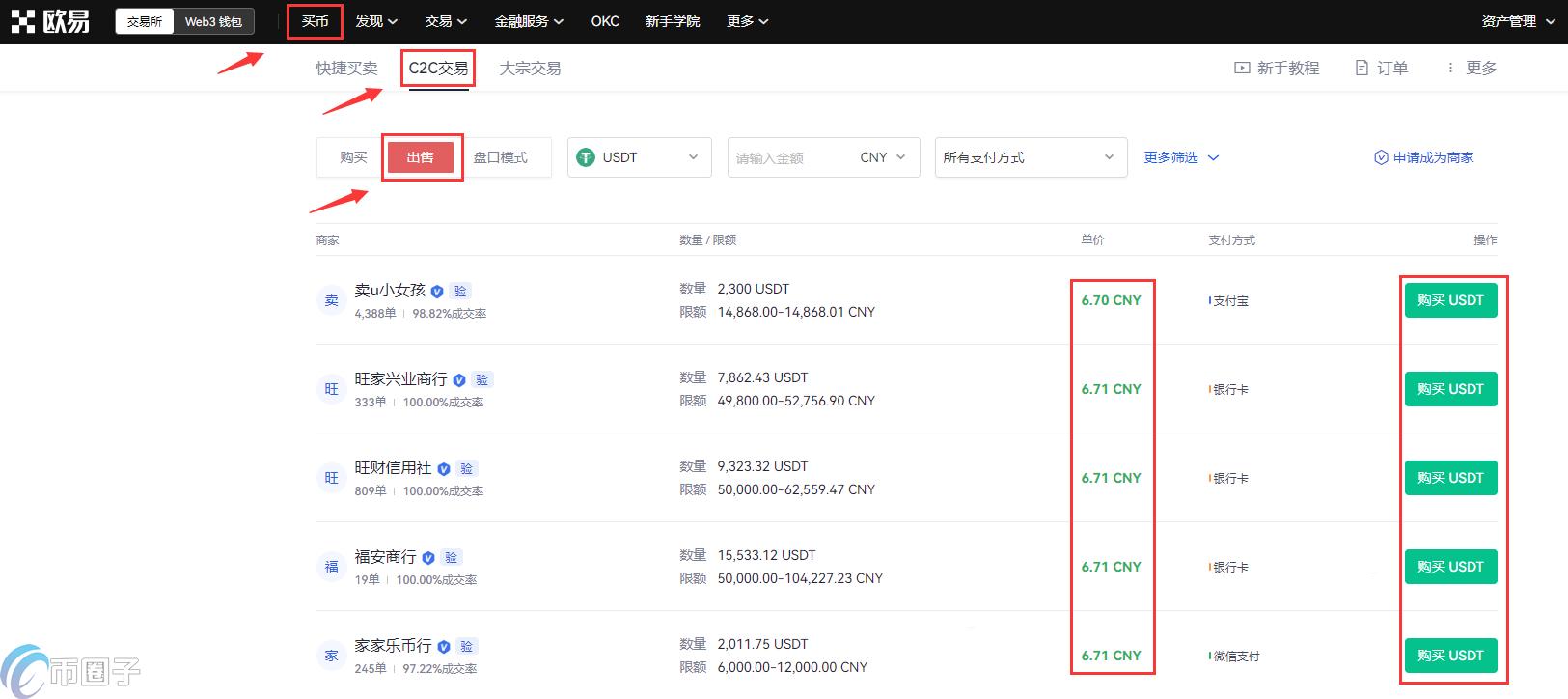Open merchant name 旺家兴业商行
1568x699 pixels.
click(400, 378)
